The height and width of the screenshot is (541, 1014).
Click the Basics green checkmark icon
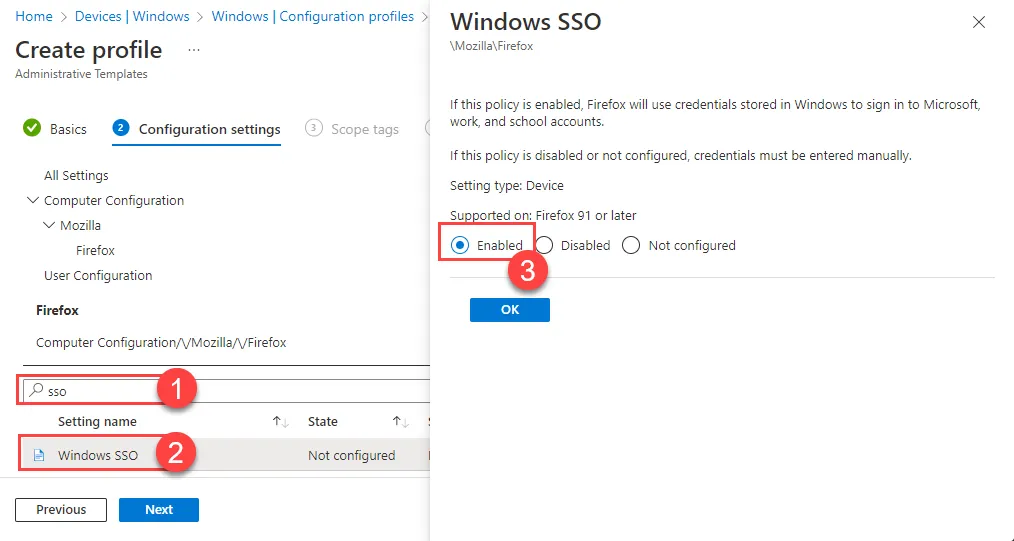click(32, 128)
